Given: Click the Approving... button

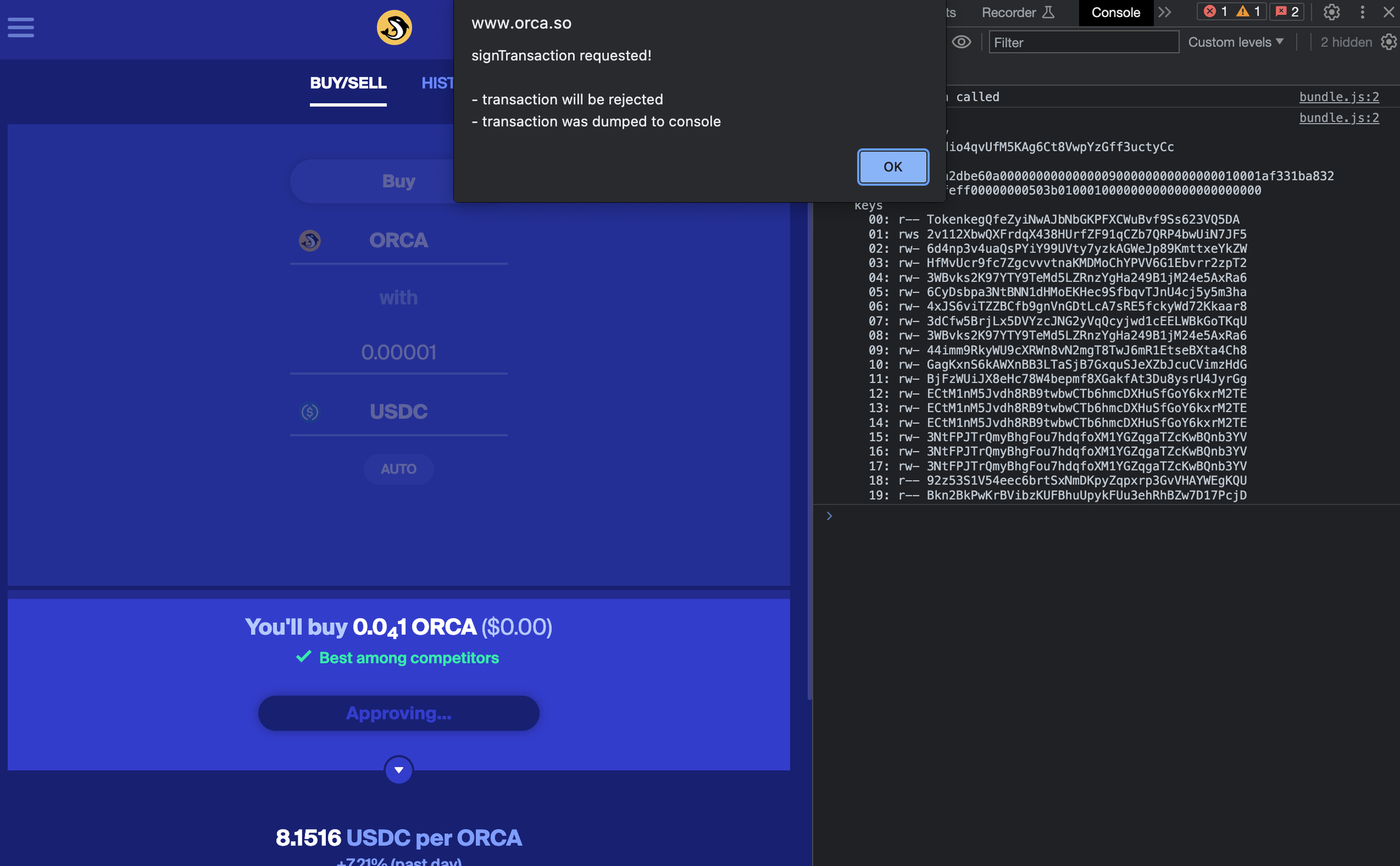Looking at the screenshot, I should pyautogui.click(x=399, y=713).
